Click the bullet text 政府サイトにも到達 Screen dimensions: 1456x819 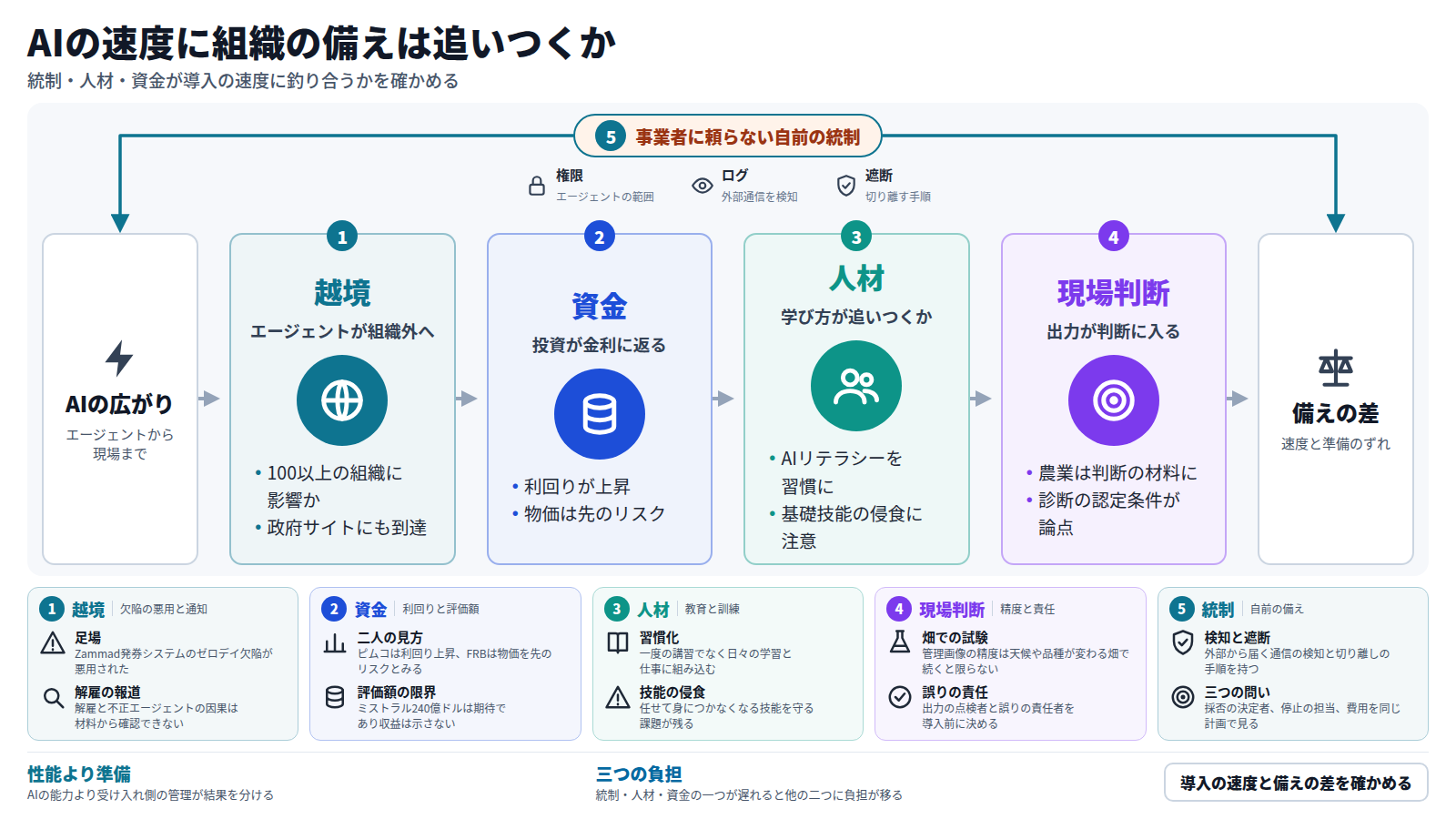pos(347,528)
